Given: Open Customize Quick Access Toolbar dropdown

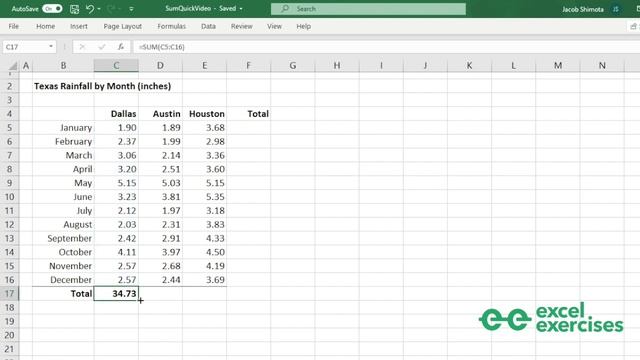Looking at the screenshot, I should (131, 9).
